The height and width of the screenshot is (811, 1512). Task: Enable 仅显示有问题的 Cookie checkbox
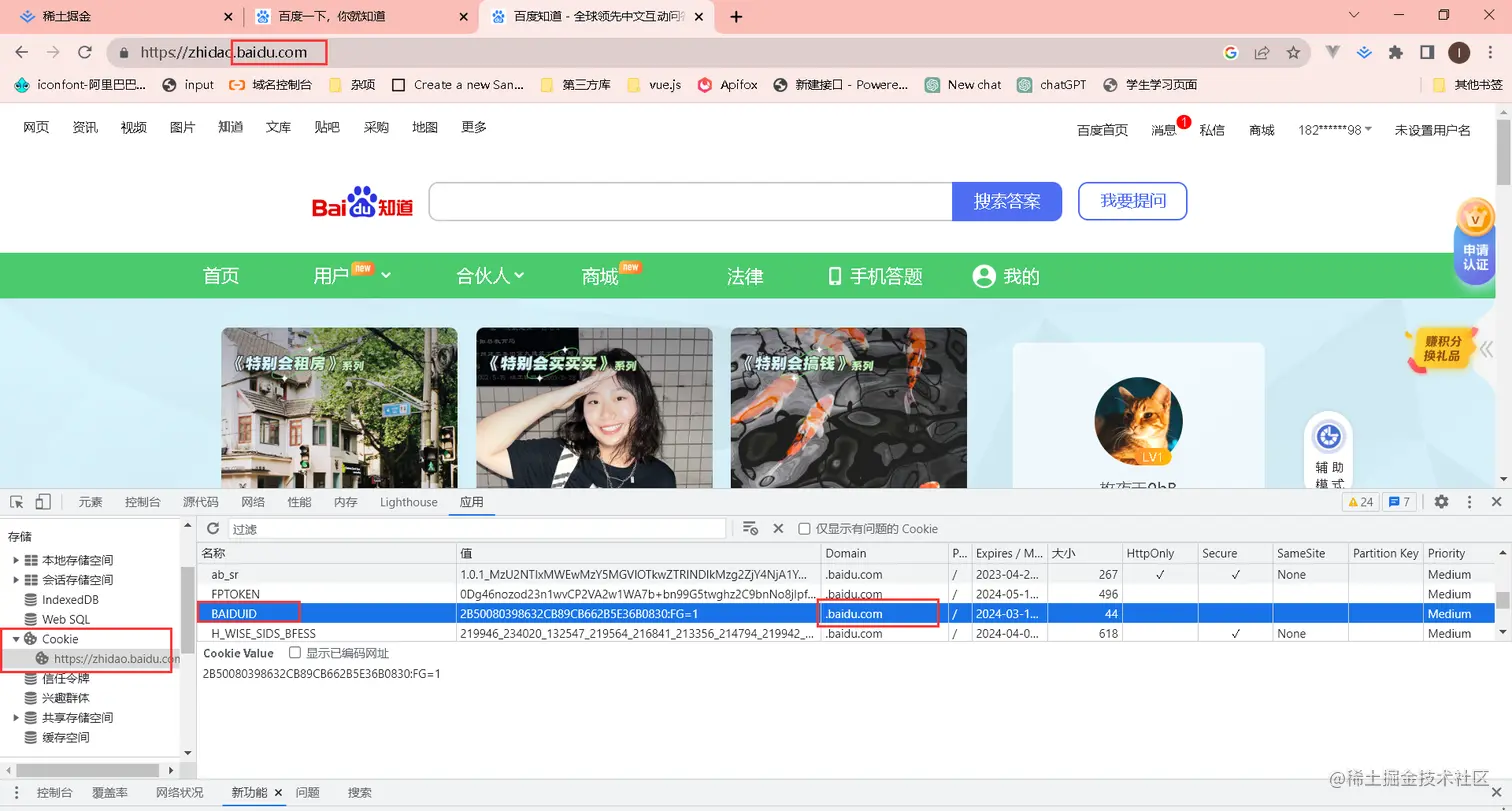coord(804,528)
